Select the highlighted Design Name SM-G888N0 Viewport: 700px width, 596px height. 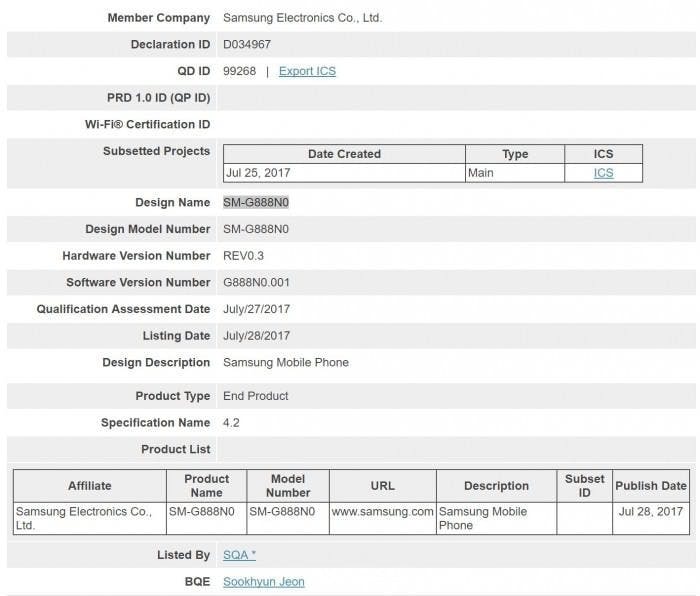click(x=256, y=202)
